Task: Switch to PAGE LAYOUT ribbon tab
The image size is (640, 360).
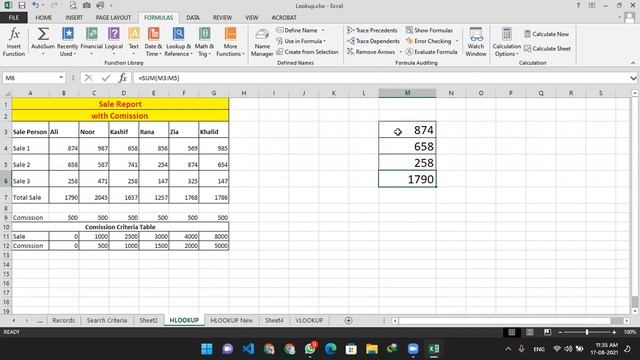Action: pos(113,18)
